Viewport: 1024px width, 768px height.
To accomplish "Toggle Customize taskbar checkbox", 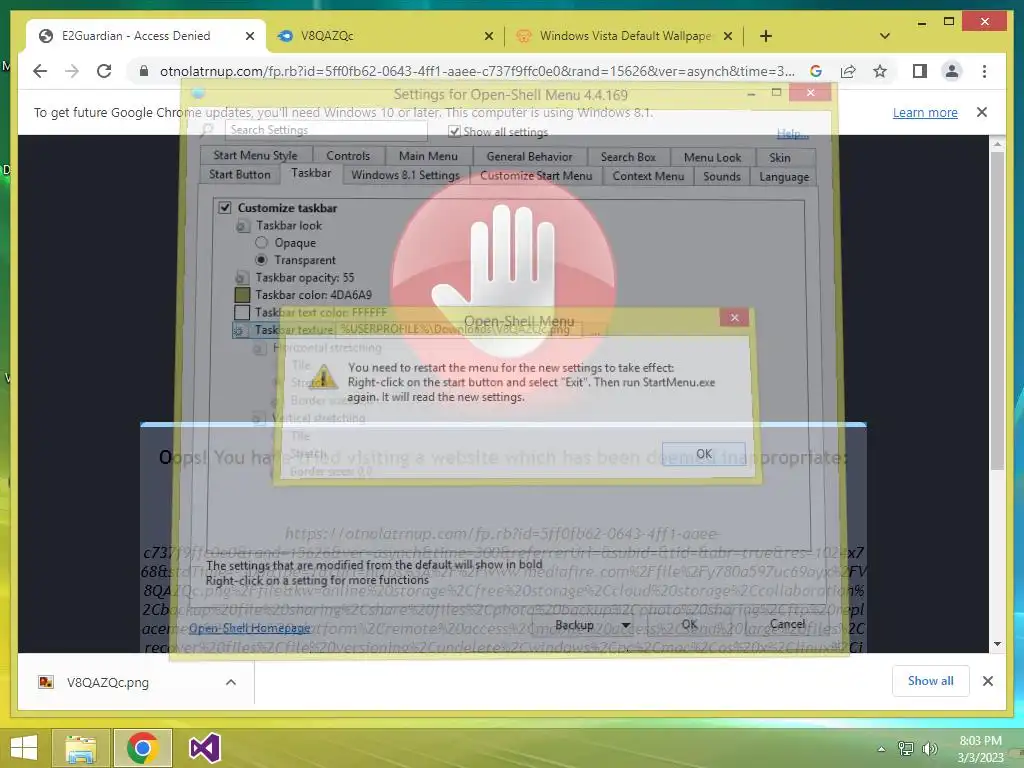I will pos(225,208).
